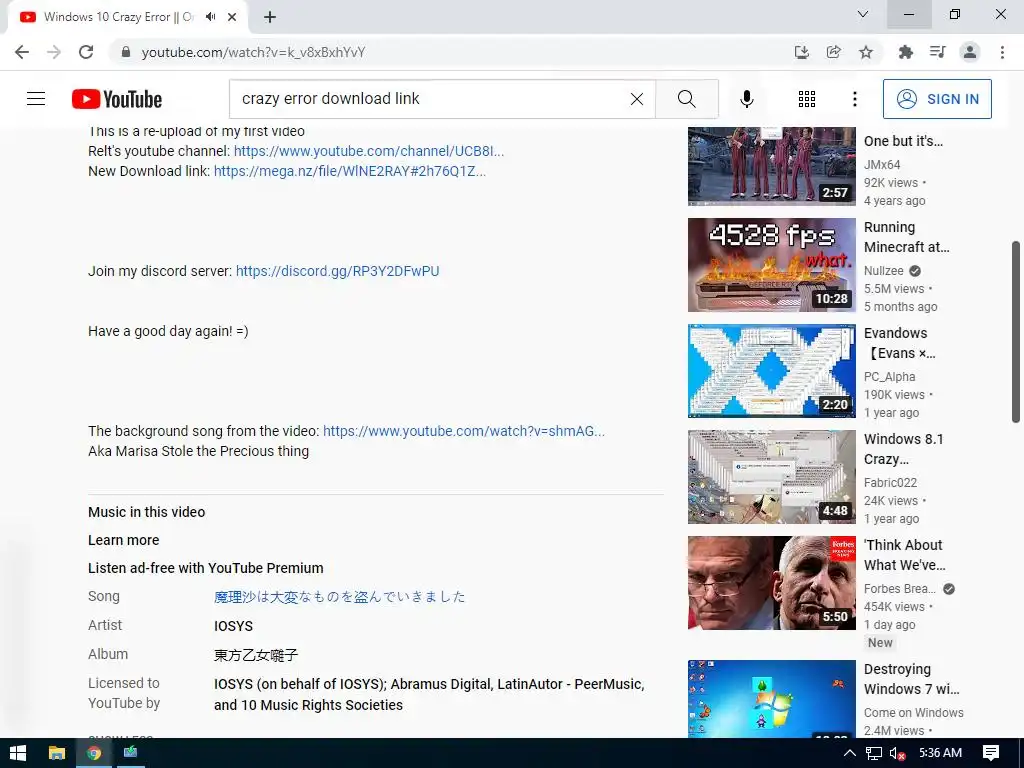Open the YouTube apps grid icon
1024x768 pixels.
tap(807, 99)
